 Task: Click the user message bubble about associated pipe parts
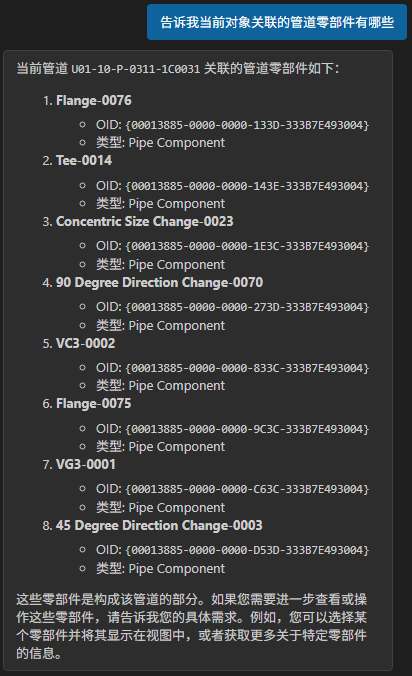tap(277, 22)
